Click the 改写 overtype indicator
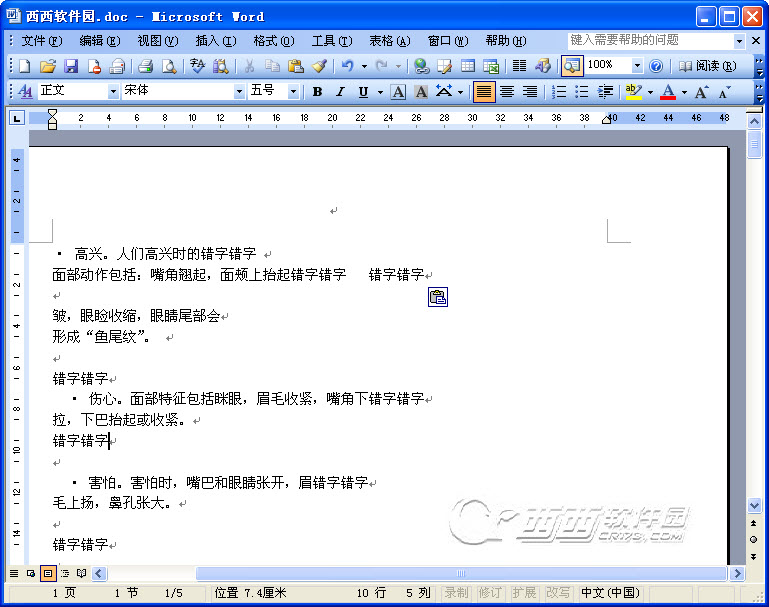Screen dimensions: 769x607 (x=558, y=593)
